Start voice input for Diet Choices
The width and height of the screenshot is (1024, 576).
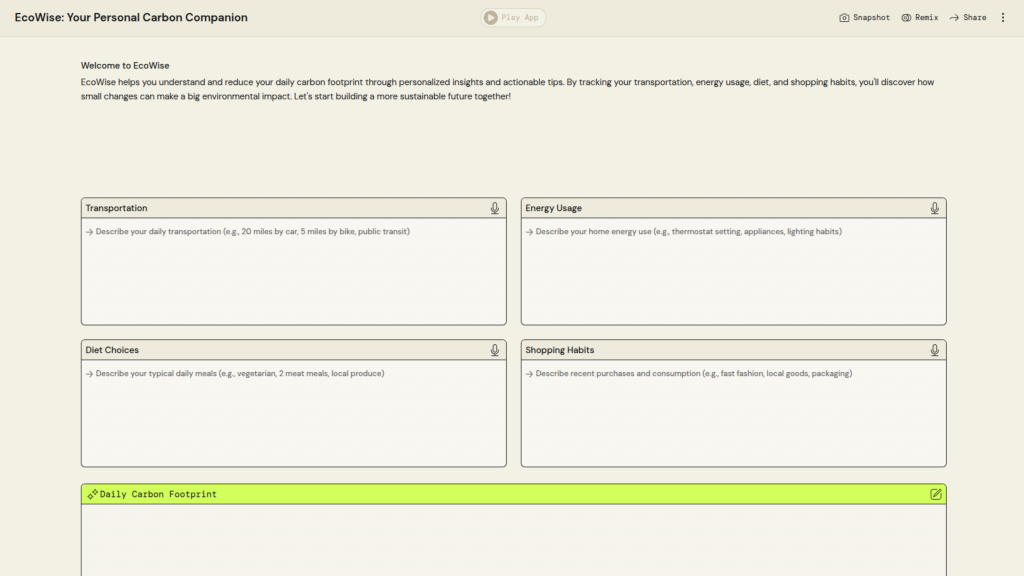(494, 350)
